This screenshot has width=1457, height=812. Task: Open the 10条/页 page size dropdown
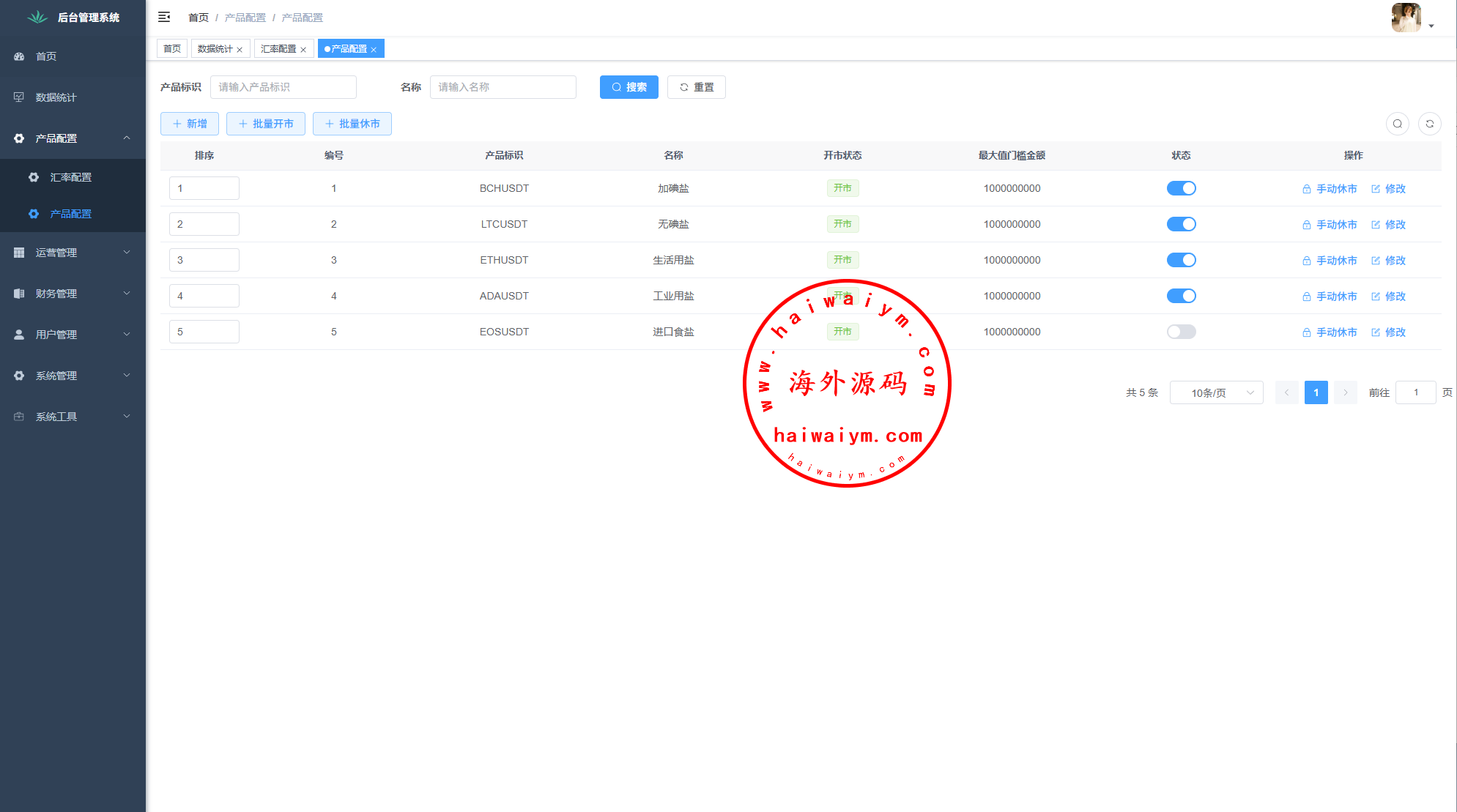[1216, 392]
